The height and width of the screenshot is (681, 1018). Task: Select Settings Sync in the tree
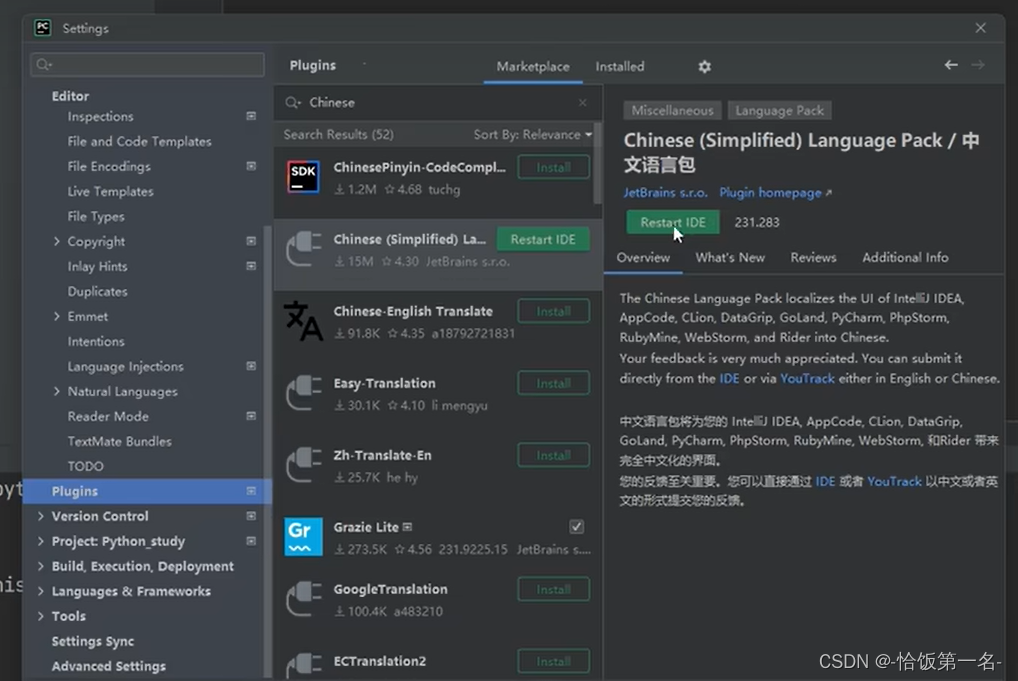pos(93,641)
